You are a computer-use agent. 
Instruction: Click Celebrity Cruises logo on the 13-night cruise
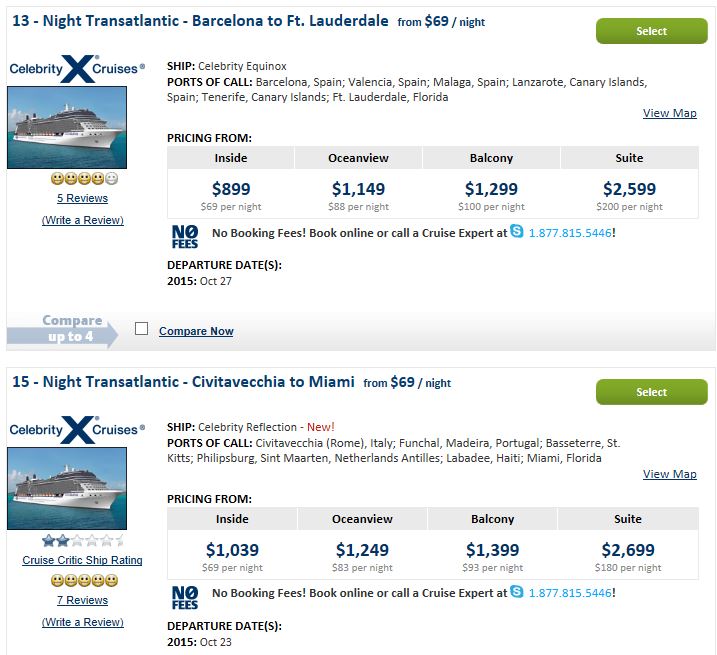[x=77, y=69]
